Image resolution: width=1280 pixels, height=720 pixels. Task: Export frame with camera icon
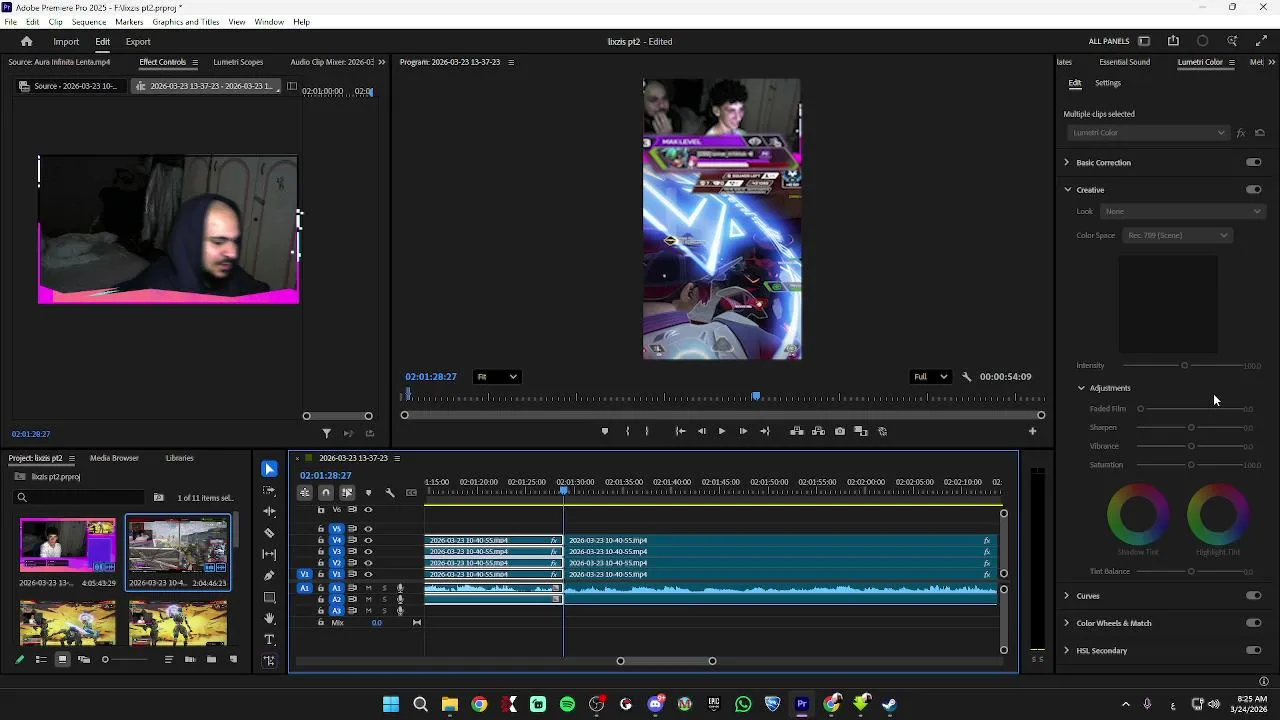839,431
